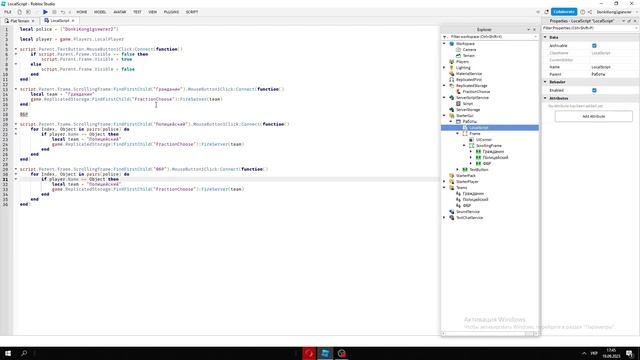Close the LocalScript editor tab

click(x=73, y=20)
